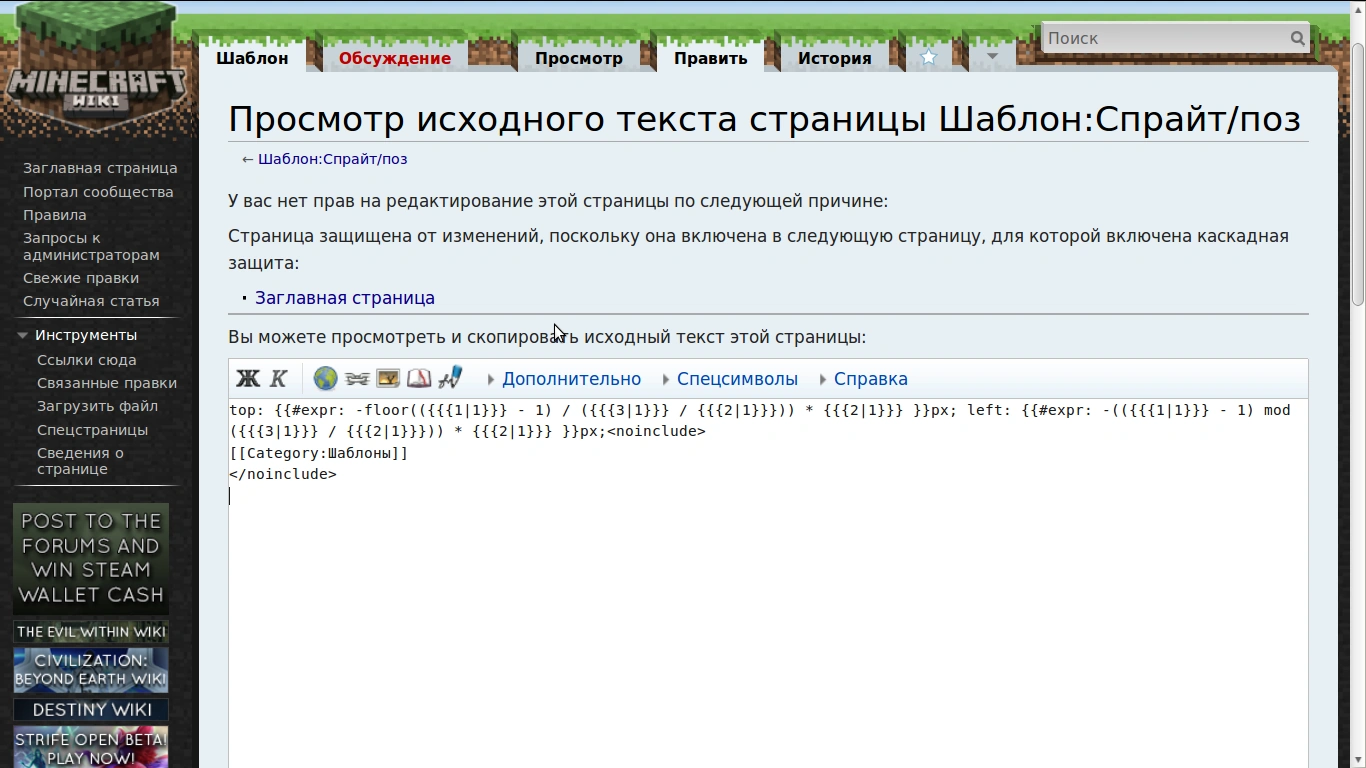The height and width of the screenshot is (768, 1366).
Task: Open the Post to the Forums banner
Action: tap(91, 558)
